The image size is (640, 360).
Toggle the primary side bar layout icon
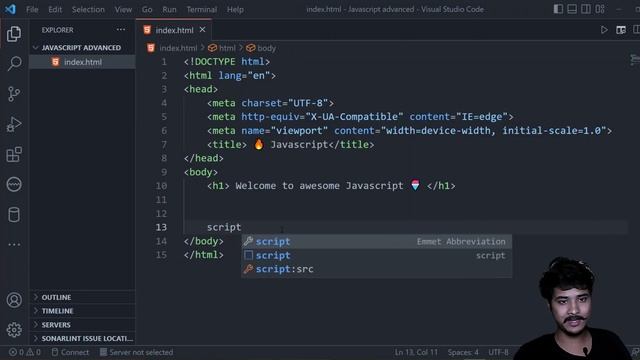[558, 9]
